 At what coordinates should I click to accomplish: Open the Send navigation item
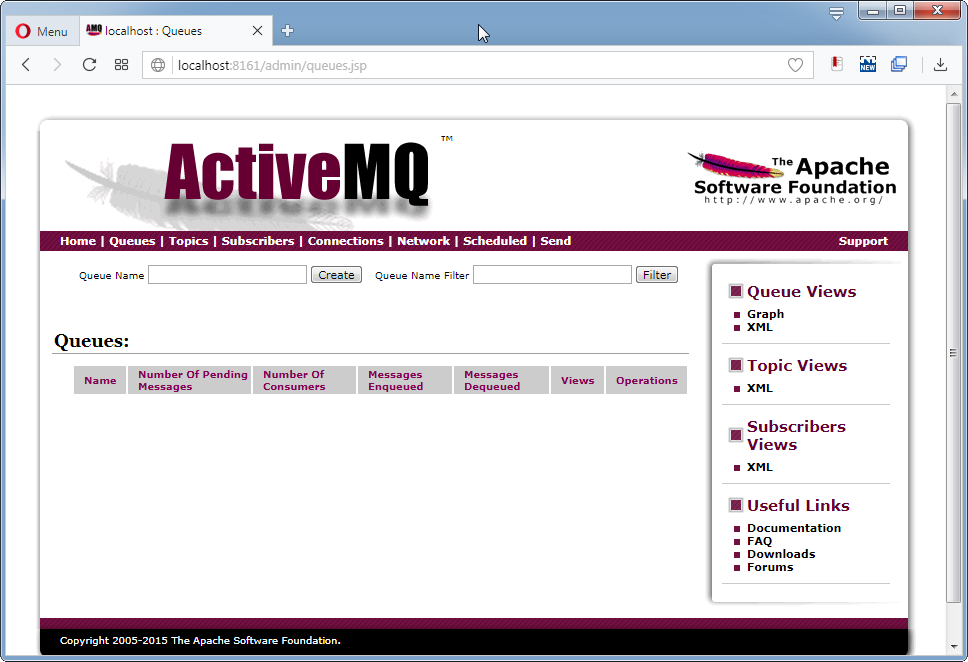(556, 241)
